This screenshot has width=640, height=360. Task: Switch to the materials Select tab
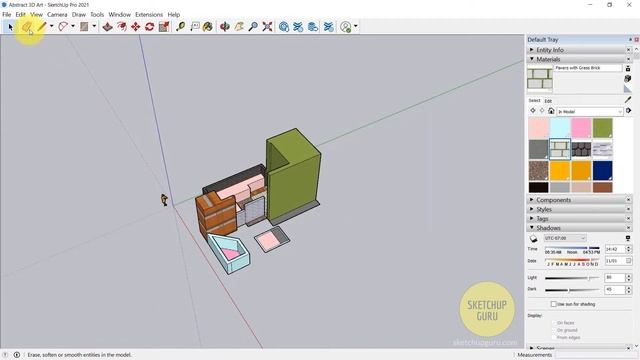(534, 100)
